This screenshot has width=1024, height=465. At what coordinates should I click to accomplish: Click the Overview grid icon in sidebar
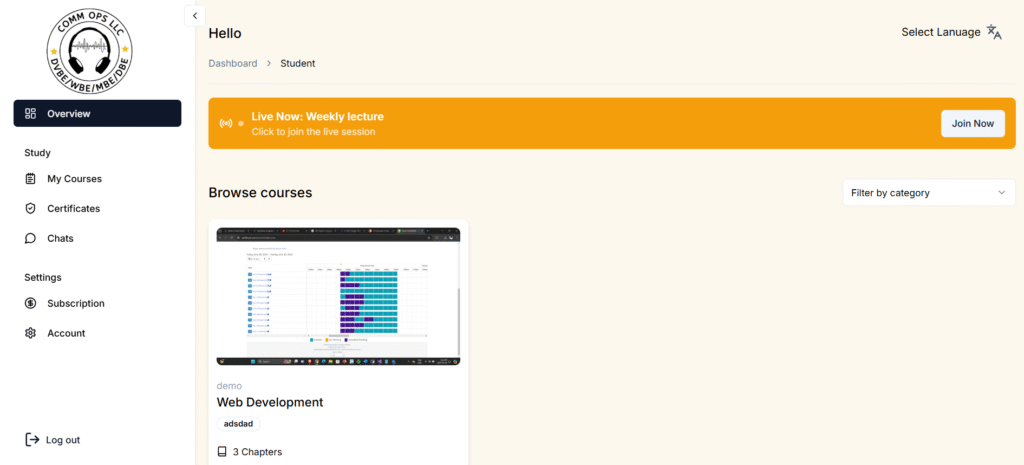pos(30,114)
